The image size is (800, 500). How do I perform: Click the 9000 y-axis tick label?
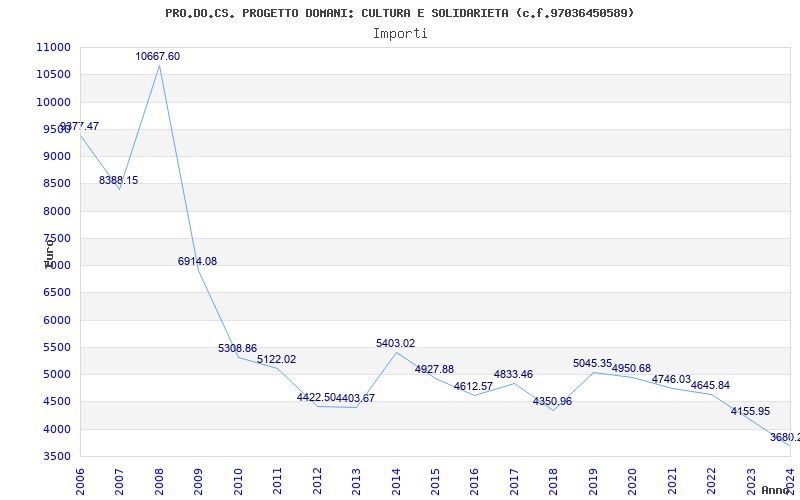pos(57,156)
